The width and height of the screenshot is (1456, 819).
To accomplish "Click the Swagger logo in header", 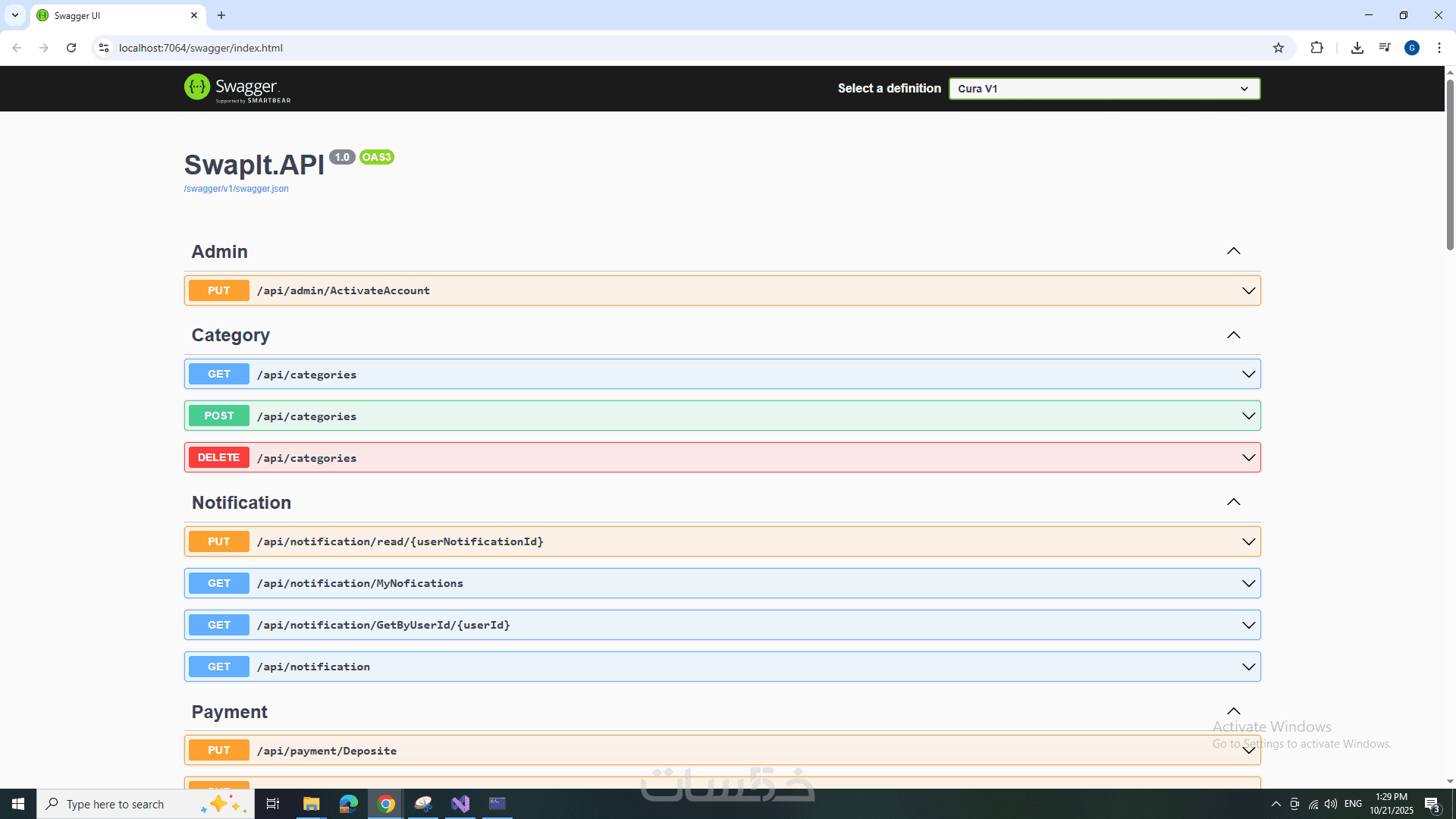I will pyautogui.click(x=237, y=89).
